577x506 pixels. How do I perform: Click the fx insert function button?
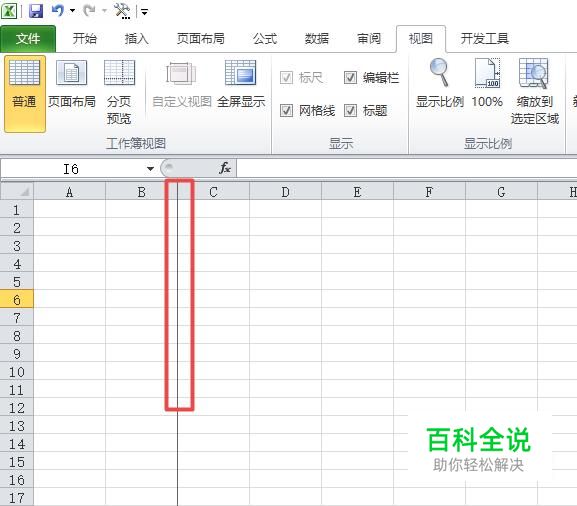224,169
